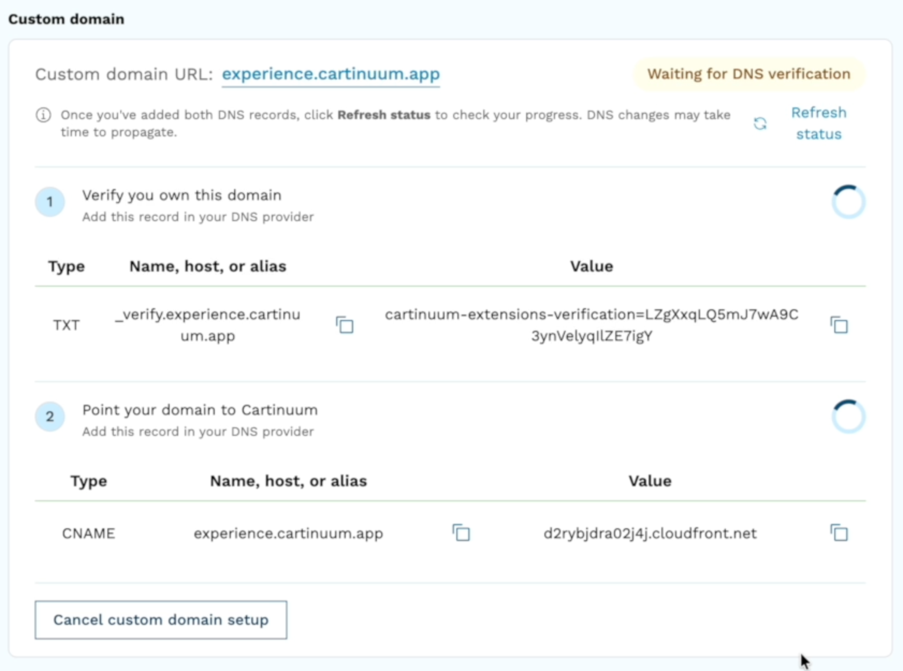Open experience.cartinuum.app custom domain URL
This screenshot has height=671, width=903.
click(331, 74)
